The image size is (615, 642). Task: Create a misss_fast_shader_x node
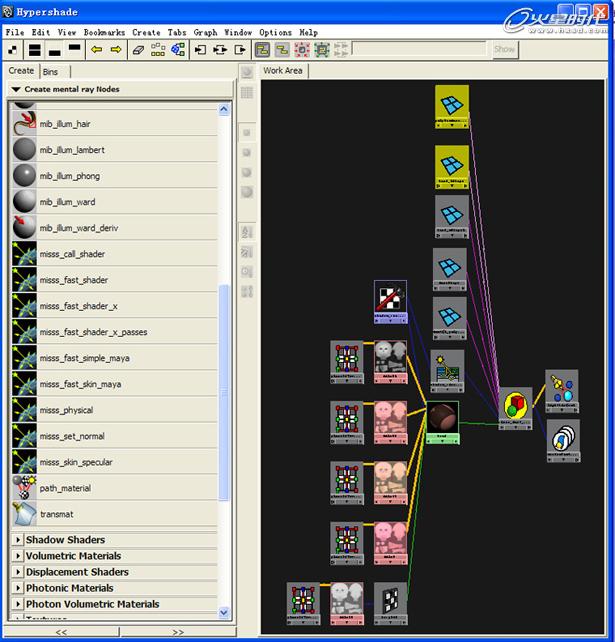(x=115, y=306)
